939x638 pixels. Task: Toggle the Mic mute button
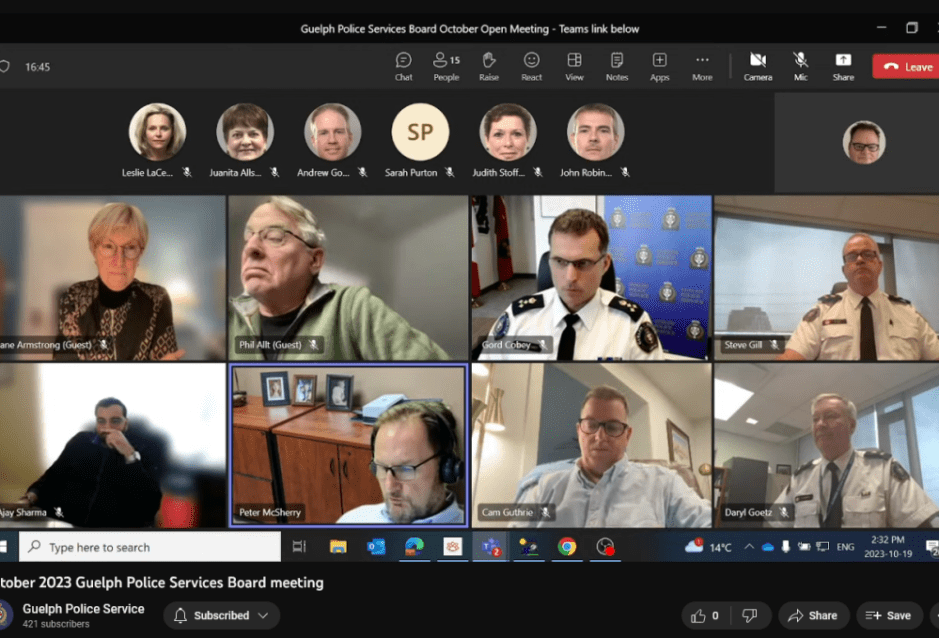click(x=801, y=66)
